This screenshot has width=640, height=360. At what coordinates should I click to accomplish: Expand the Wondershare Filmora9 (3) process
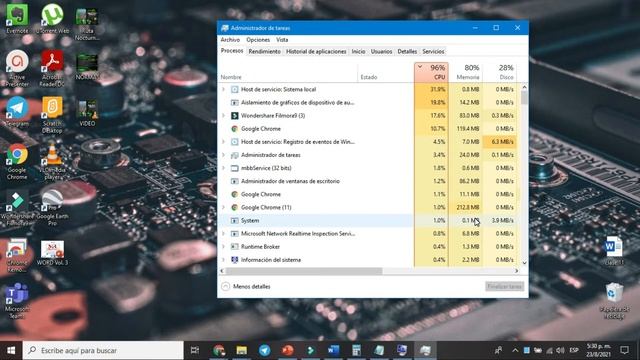(x=223, y=116)
